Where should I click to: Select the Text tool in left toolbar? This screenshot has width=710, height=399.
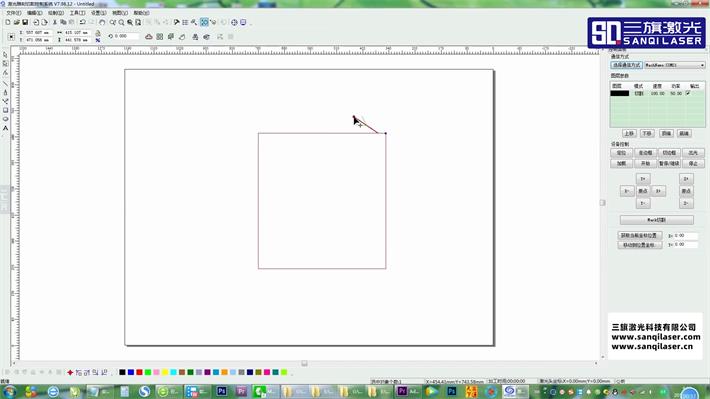point(5,128)
